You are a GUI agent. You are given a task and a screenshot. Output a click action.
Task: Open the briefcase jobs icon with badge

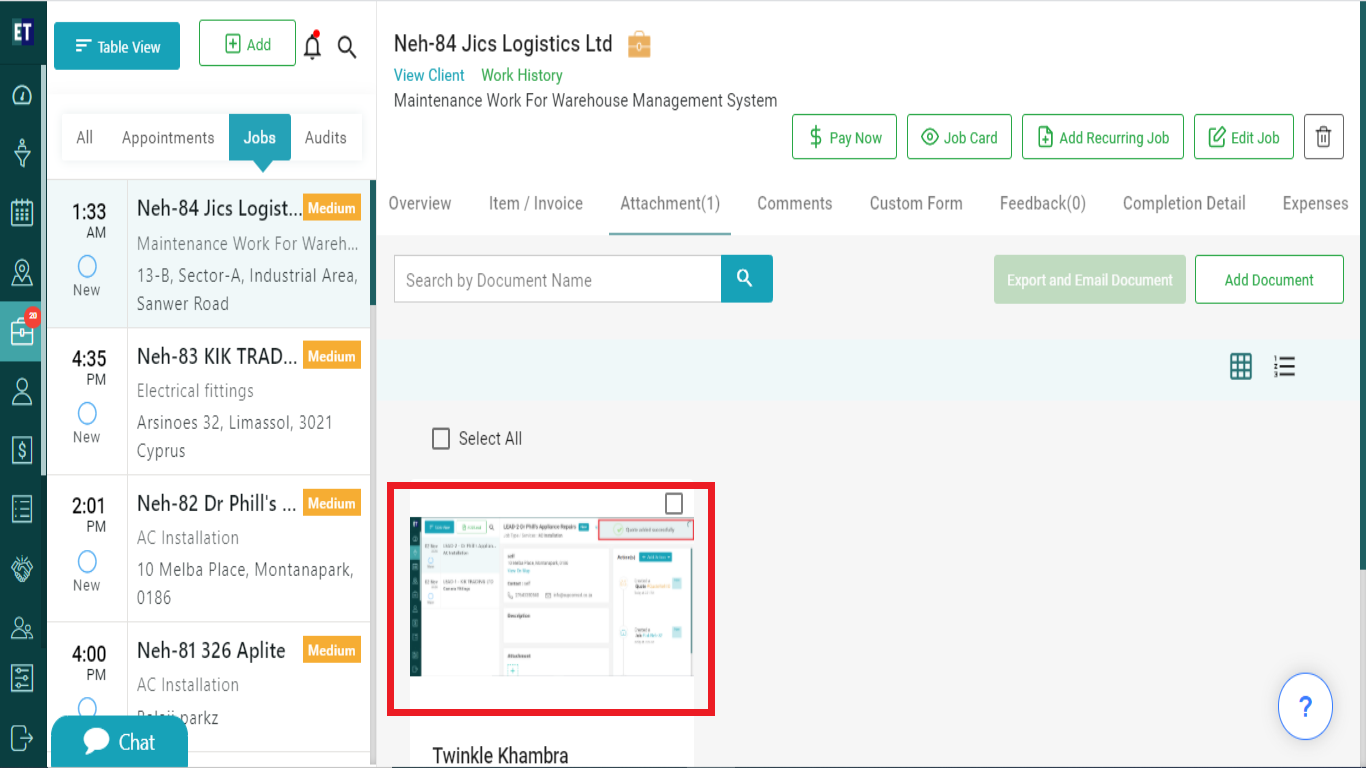click(22, 331)
